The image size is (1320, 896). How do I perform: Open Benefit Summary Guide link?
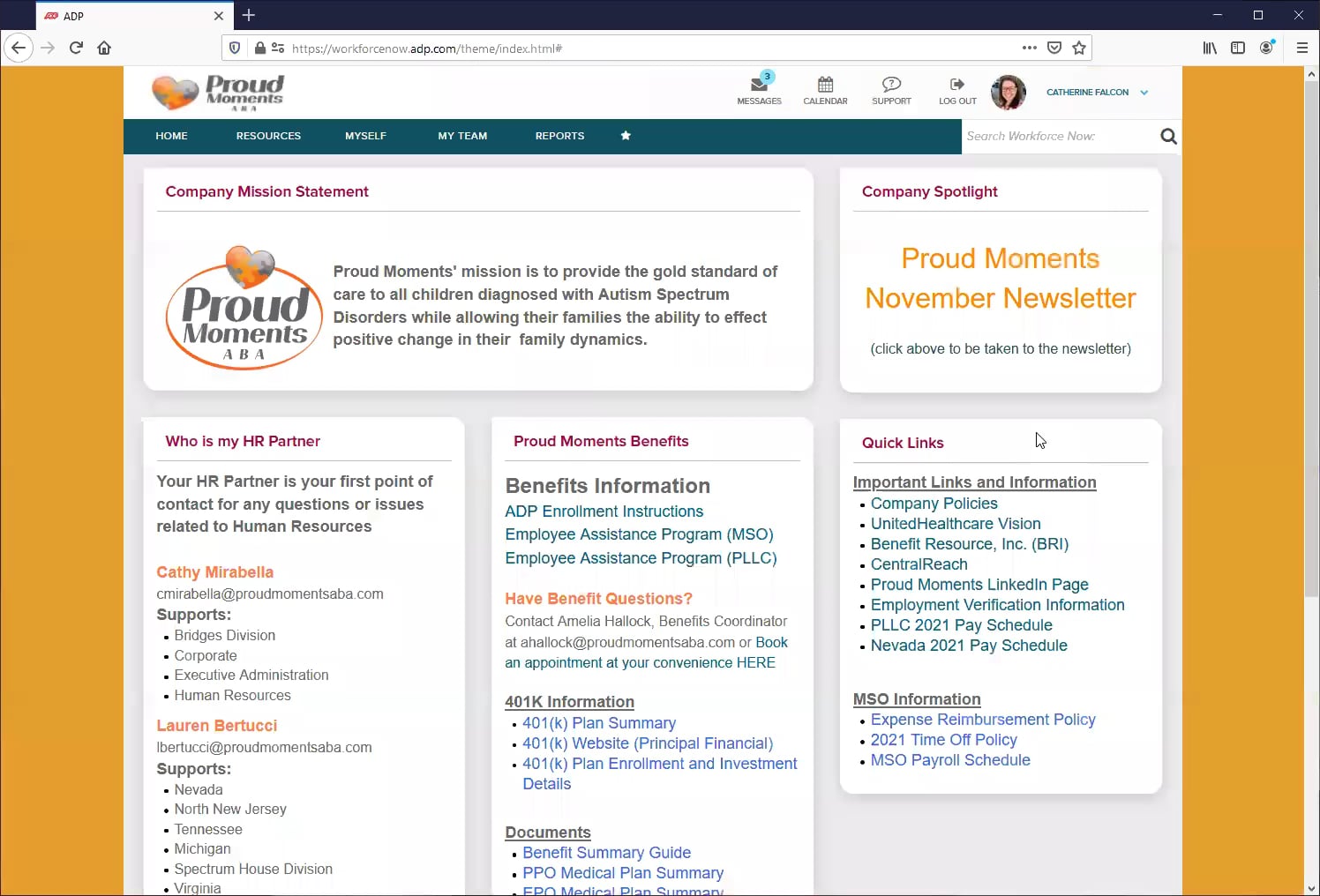tap(606, 853)
